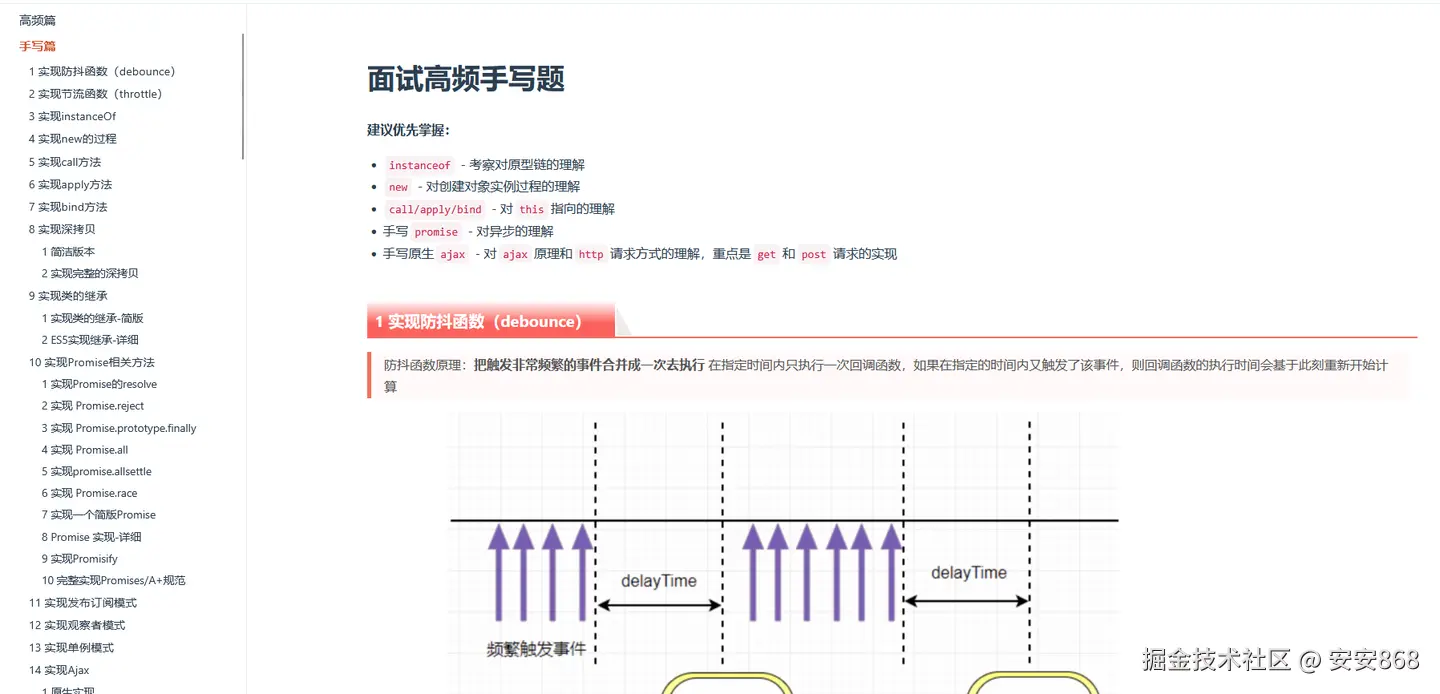Image resolution: width=1440 pixels, height=694 pixels.
Task: Select sub-item 1 实现类的继承-简版
Action: [92, 318]
